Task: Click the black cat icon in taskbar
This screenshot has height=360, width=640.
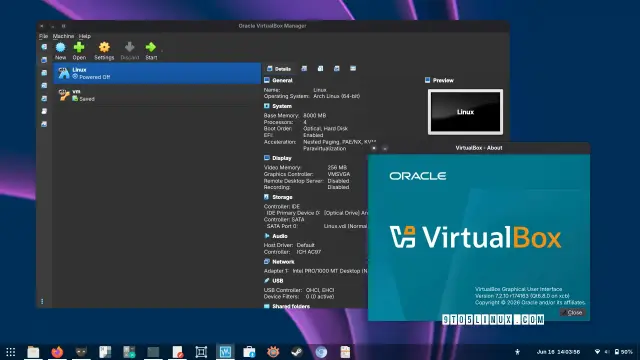Action: [81, 352]
